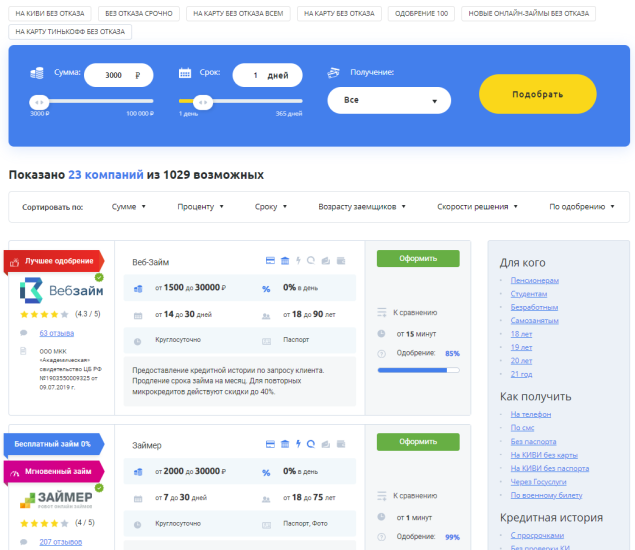
Task: Click the coins icon next to Сумма
Action: 37,73
